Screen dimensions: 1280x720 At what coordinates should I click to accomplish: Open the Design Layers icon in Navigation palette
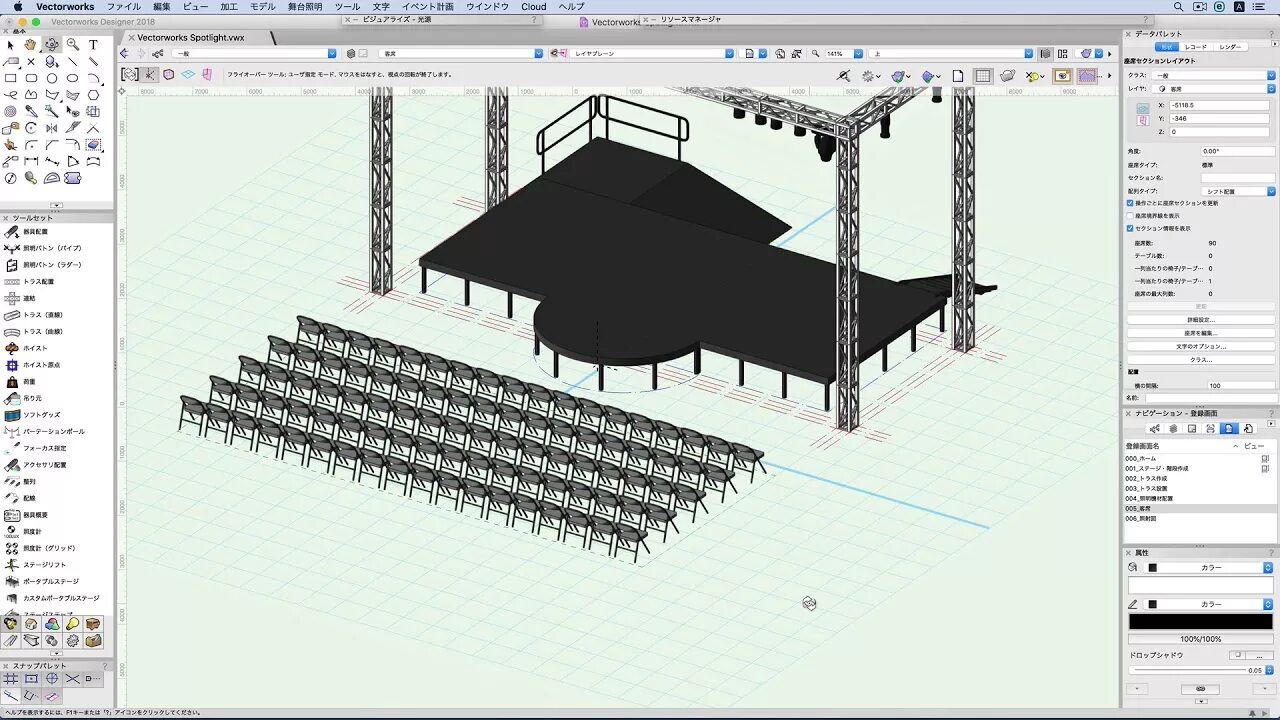1173,428
